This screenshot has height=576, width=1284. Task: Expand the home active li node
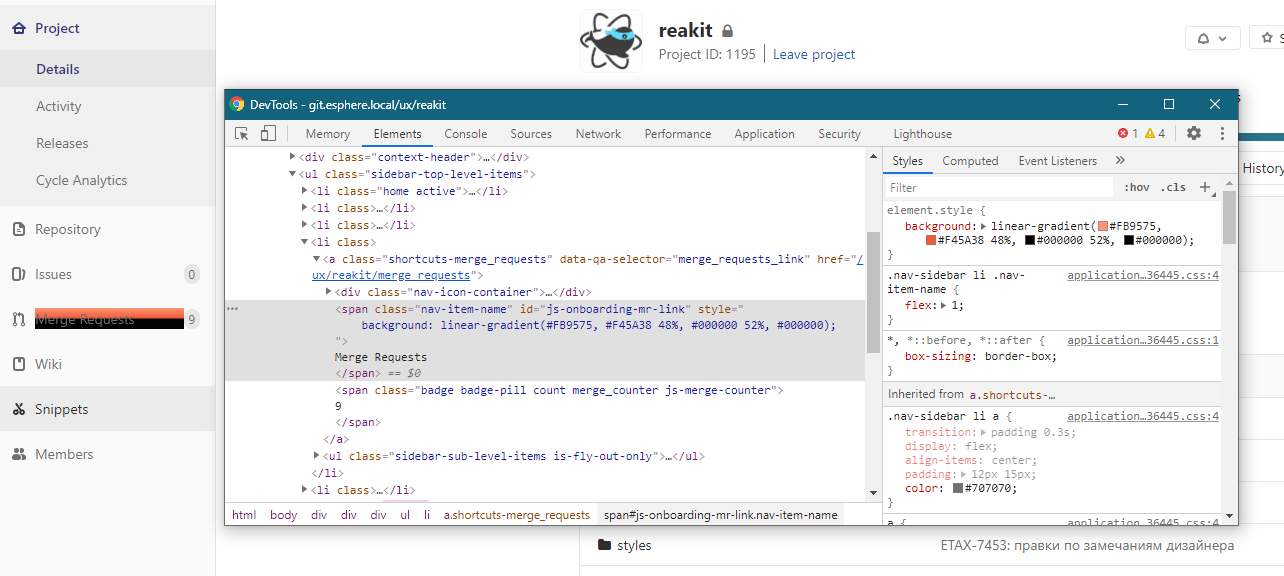305,191
